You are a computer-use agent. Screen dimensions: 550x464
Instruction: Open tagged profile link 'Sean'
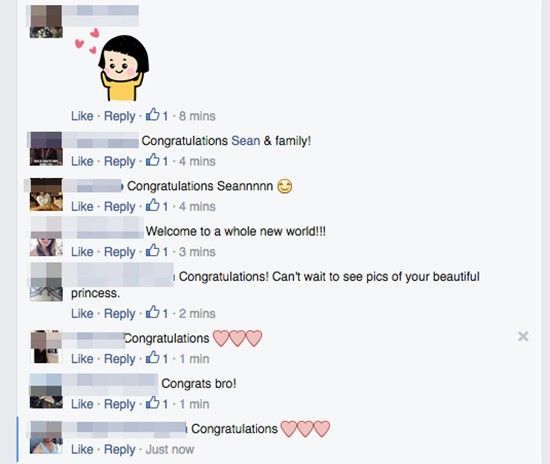point(246,141)
